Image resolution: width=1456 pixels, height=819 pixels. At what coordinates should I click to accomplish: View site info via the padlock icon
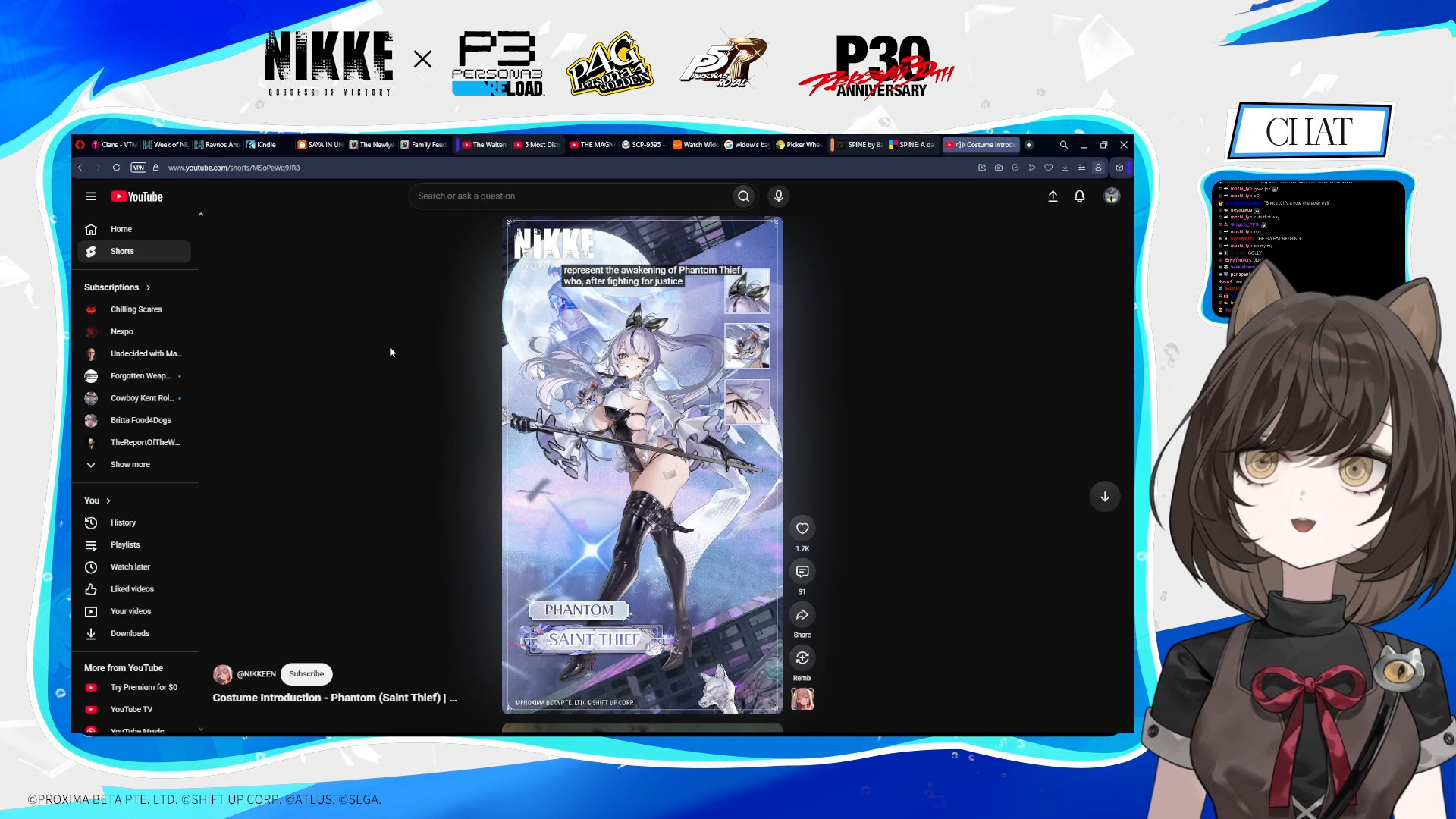pos(155,168)
